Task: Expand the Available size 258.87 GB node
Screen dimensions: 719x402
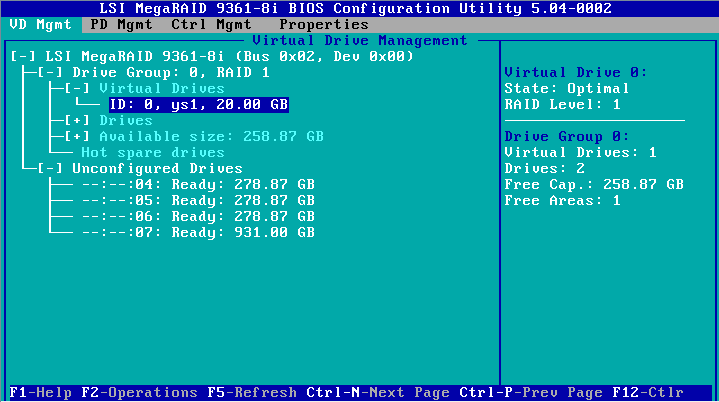Action: [77, 137]
